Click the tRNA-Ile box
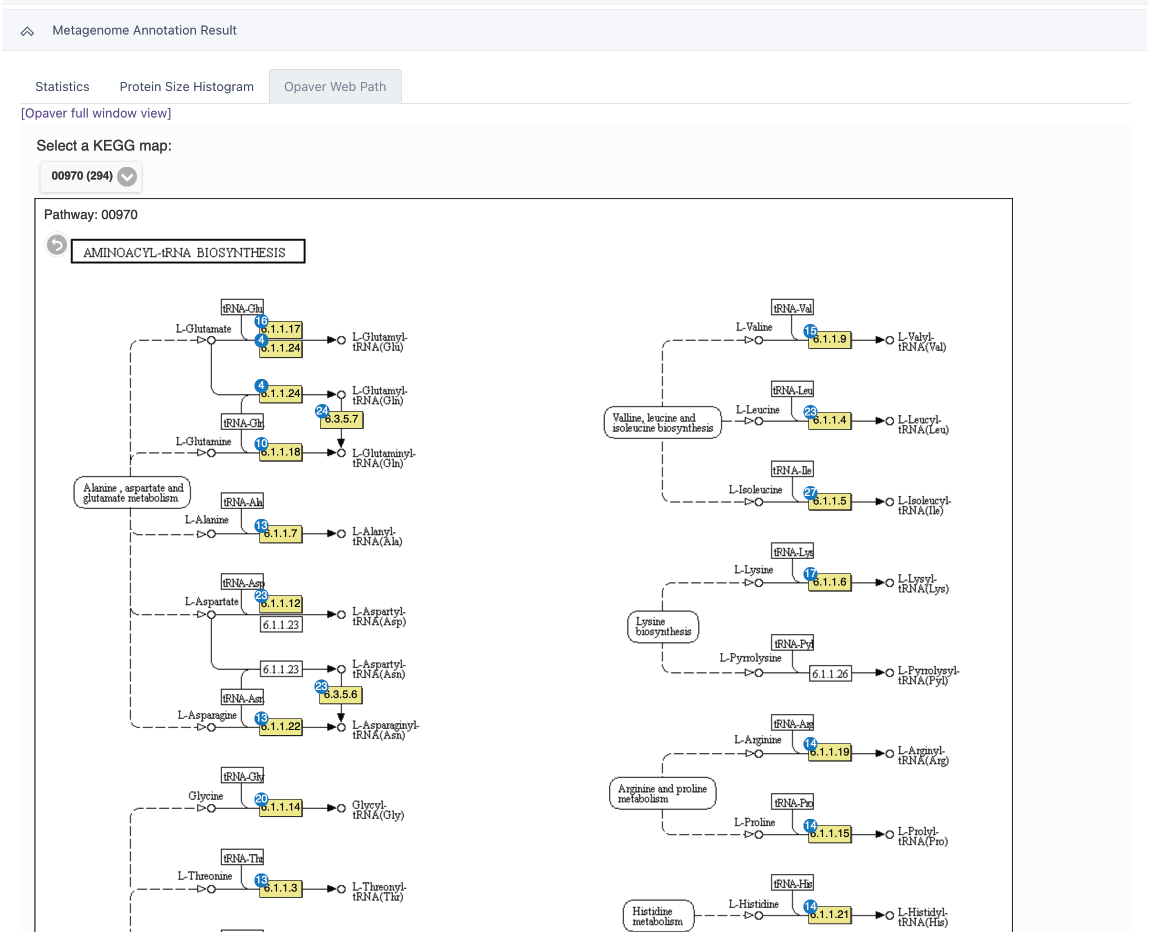This screenshot has height=949, width=1149. coord(793,470)
